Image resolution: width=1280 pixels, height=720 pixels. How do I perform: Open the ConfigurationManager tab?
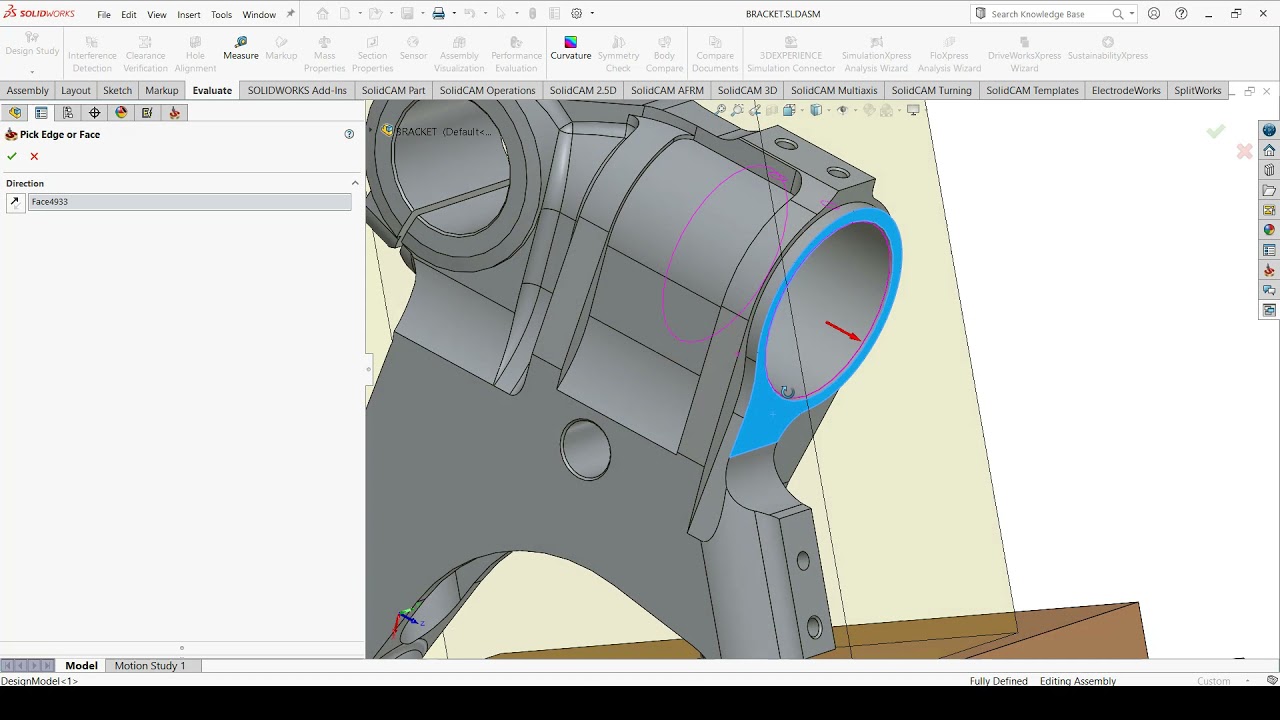[68, 113]
